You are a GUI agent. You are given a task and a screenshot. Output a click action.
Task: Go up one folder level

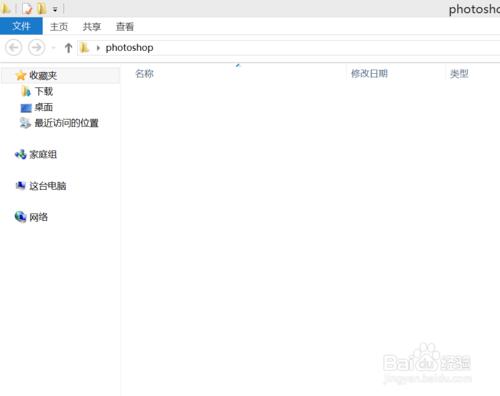point(68,48)
